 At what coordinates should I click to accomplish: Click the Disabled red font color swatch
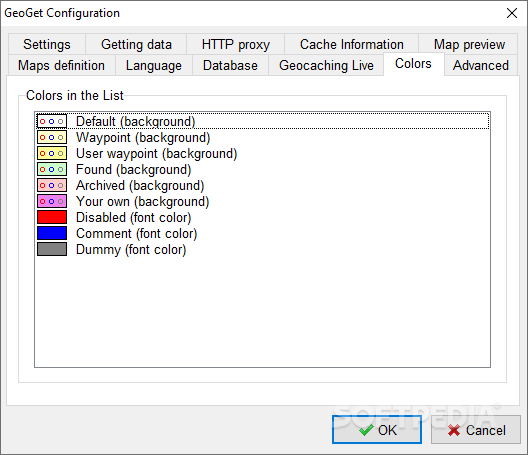[x=52, y=217]
